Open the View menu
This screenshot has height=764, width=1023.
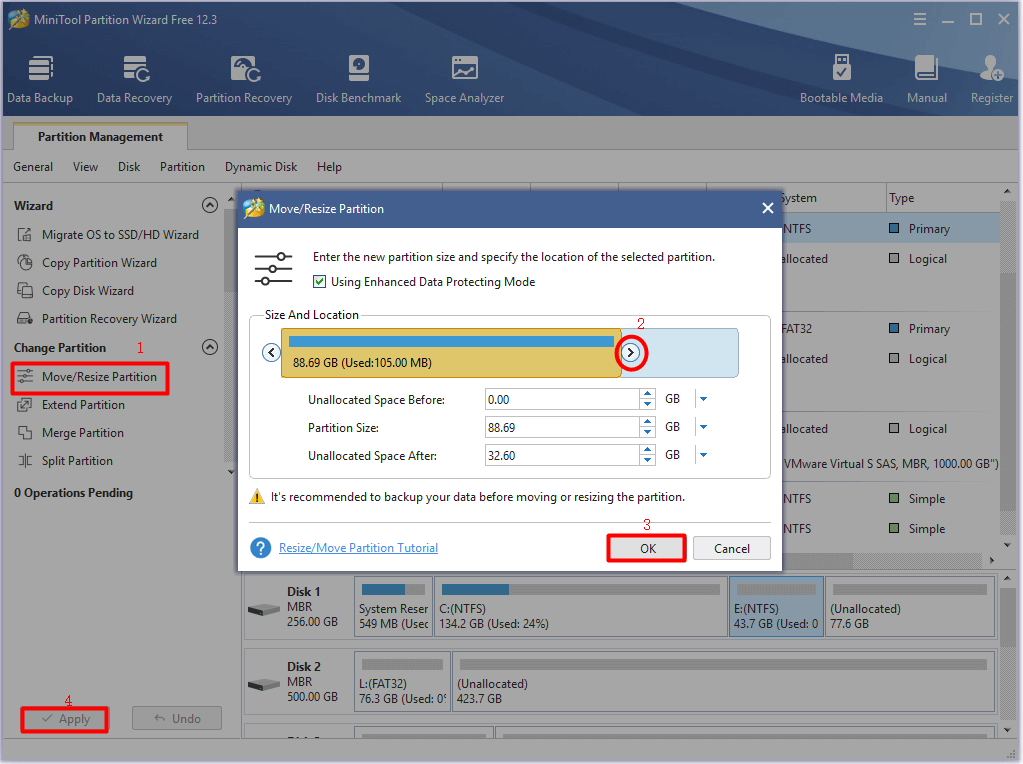tap(85, 167)
